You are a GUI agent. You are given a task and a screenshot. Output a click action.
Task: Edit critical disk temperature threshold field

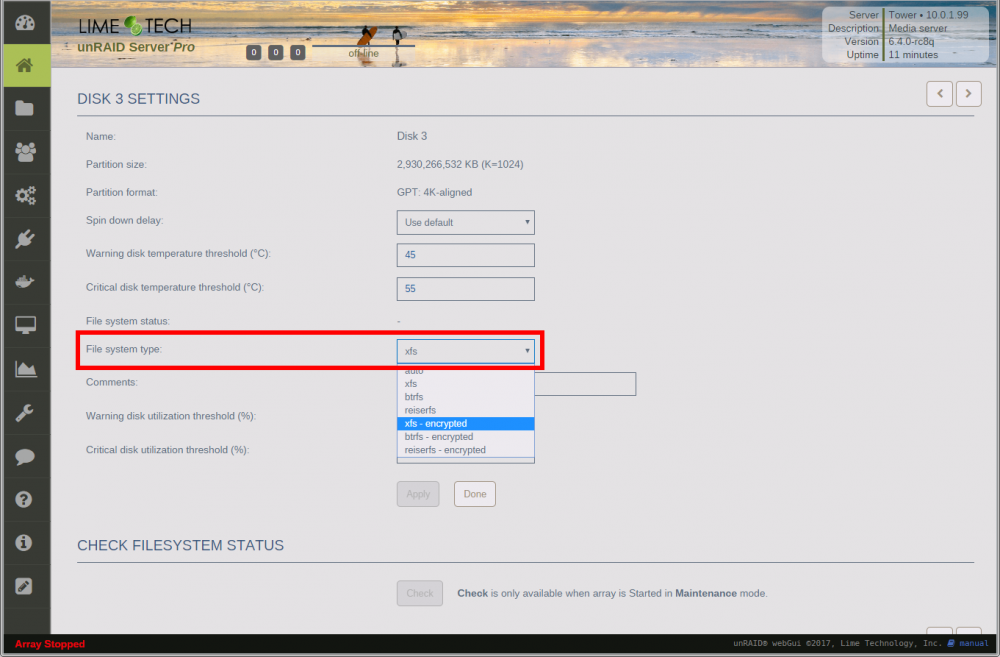coord(466,289)
